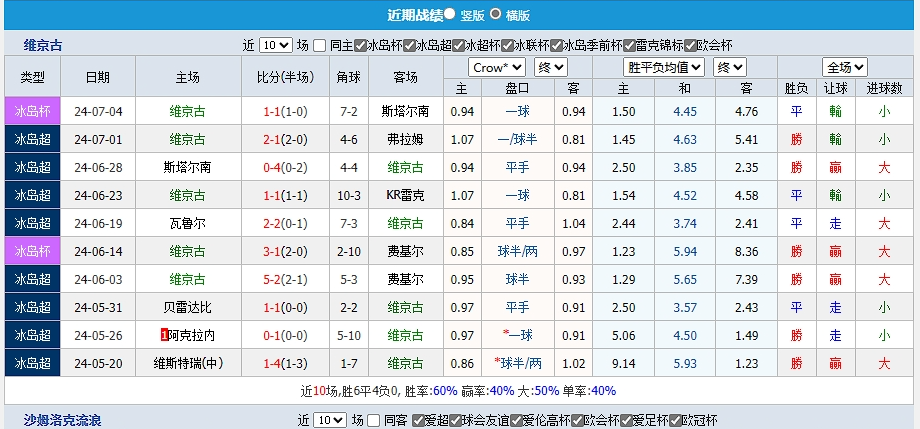
Task: Expand the 胜平负均值 dropdown
Action: click(650, 67)
